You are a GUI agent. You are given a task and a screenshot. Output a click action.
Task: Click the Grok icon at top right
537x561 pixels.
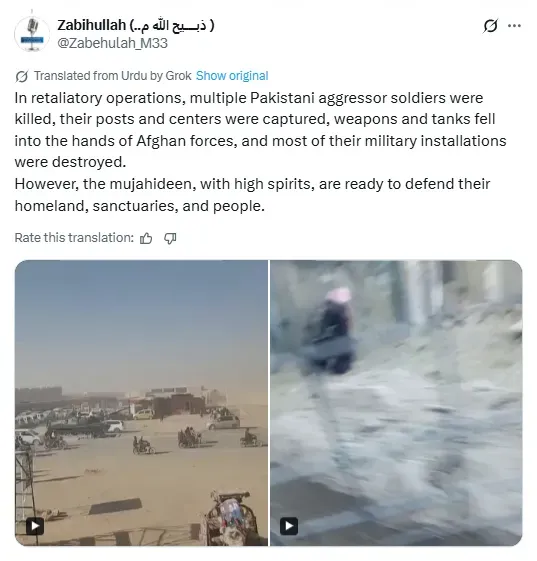[x=490, y=26]
